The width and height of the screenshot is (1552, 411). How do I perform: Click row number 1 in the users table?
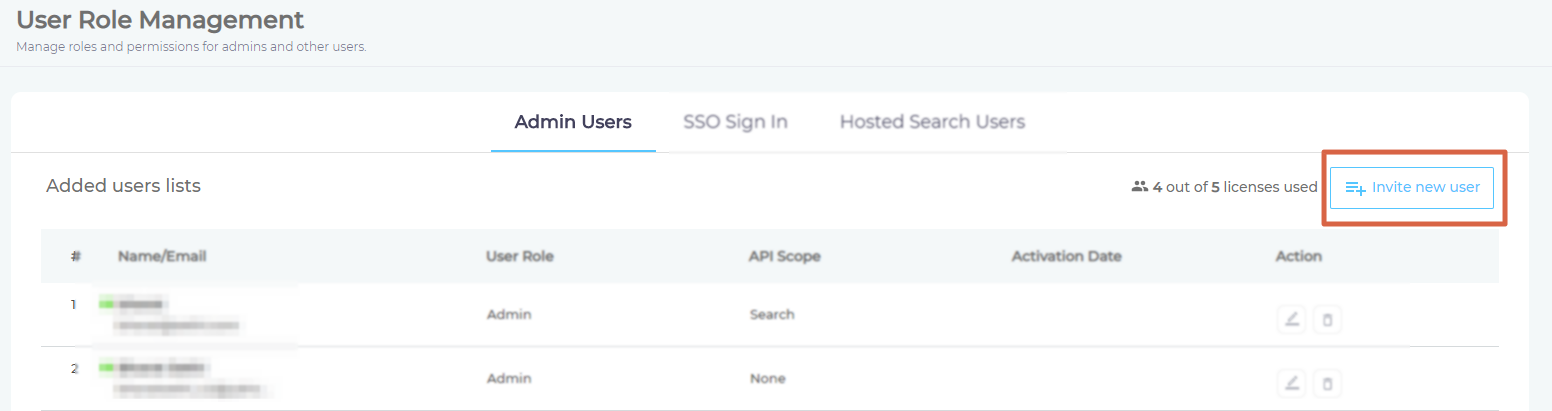coord(74,305)
